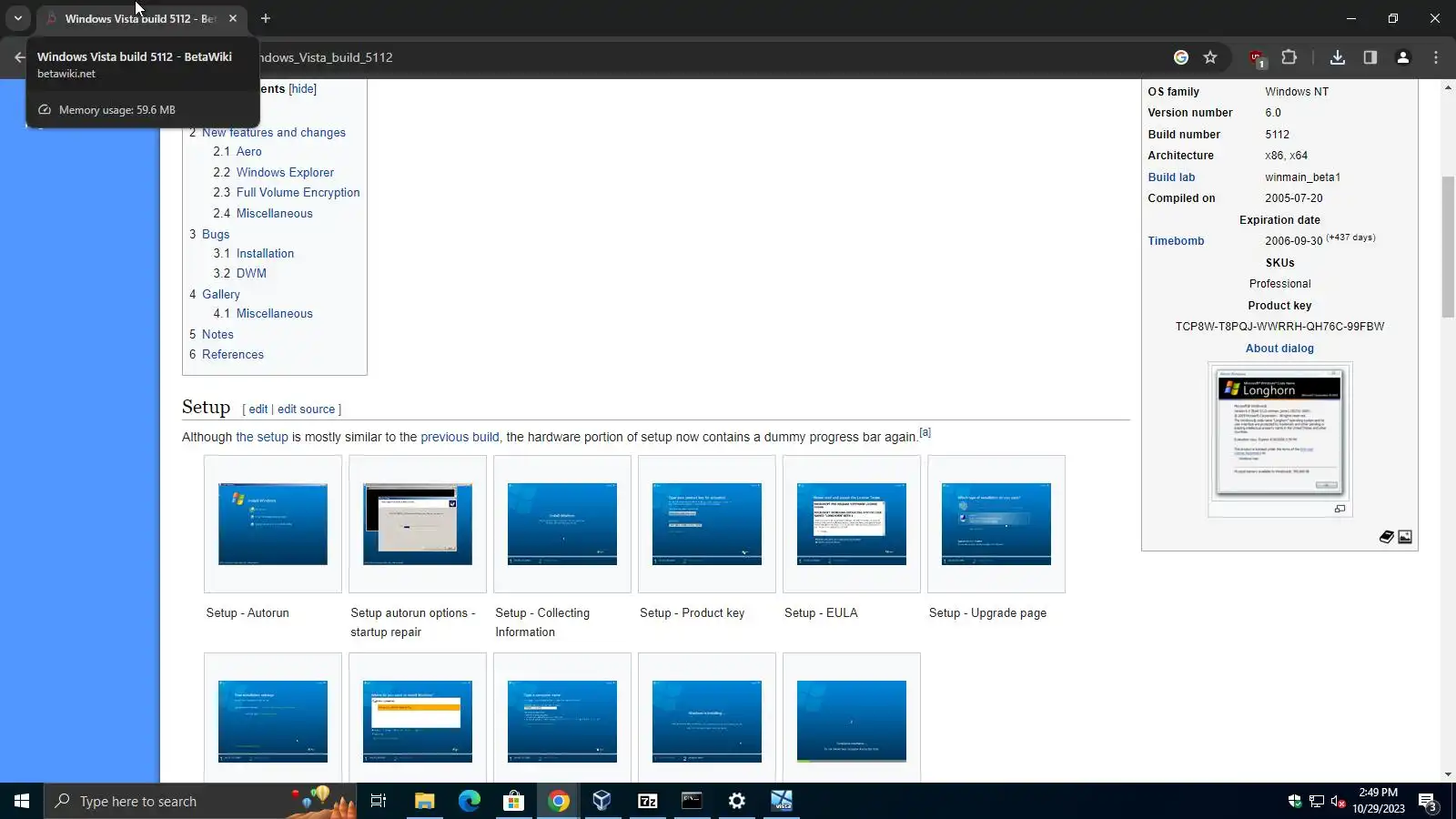Click the address bar URL field
The width and height of the screenshot is (1456, 819).
pos(710,57)
